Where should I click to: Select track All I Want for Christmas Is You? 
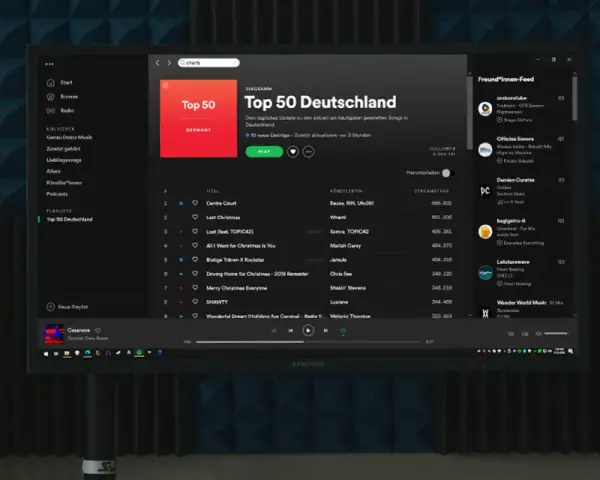coord(241,246)
